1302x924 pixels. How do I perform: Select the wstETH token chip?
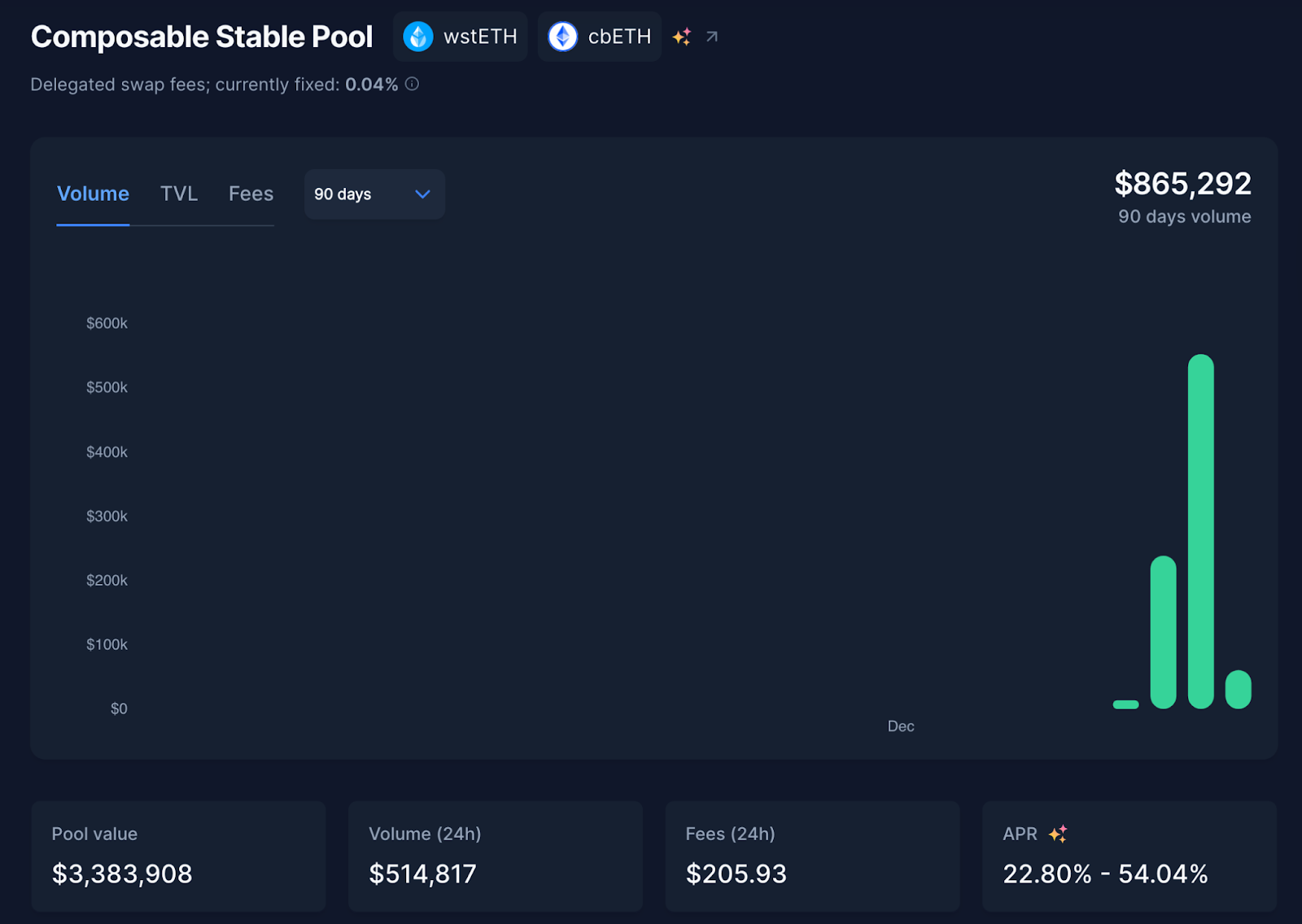[460, 37]
